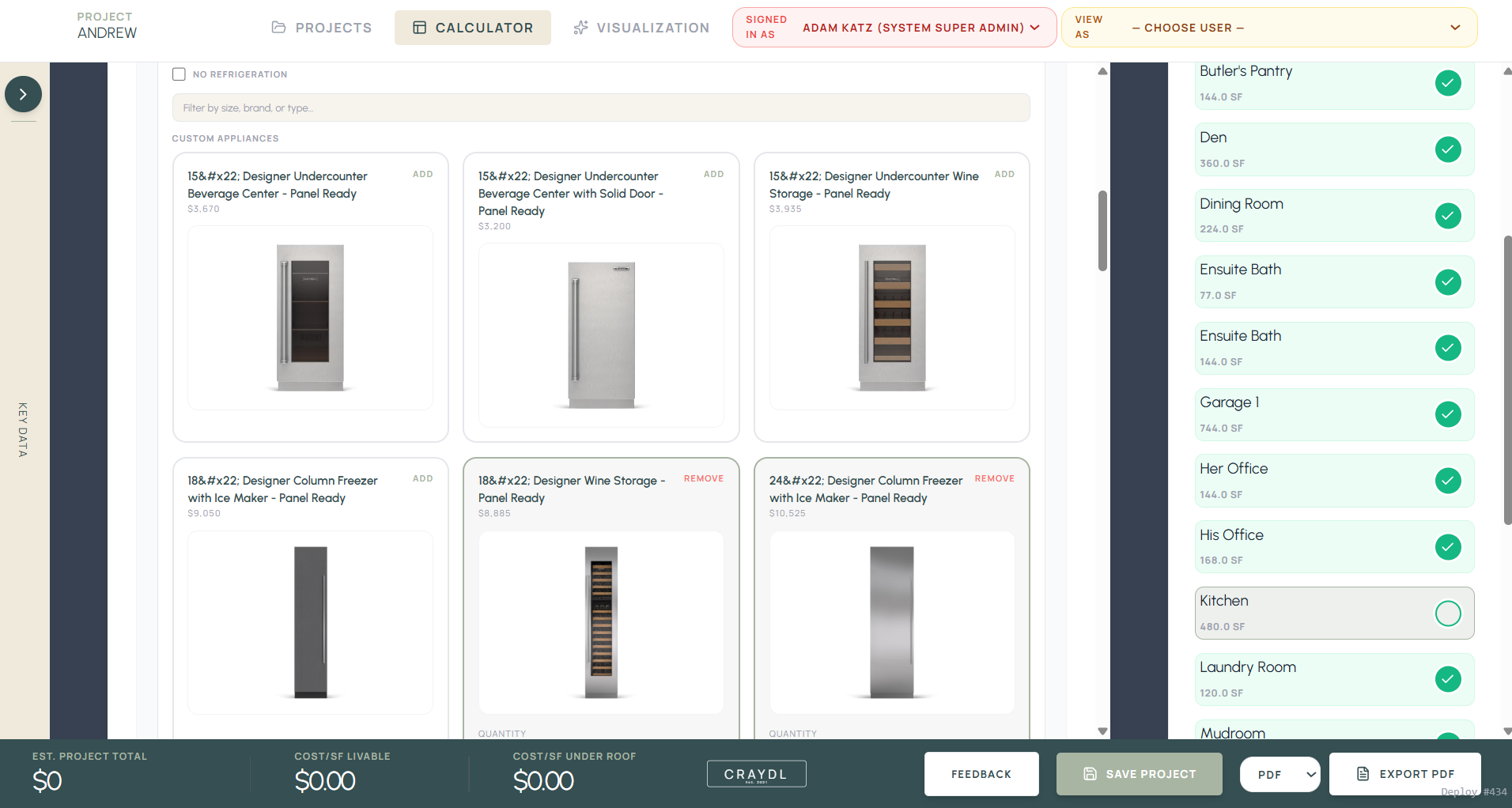
Task: Click the Craydl logo
Action: coord(756,774)
